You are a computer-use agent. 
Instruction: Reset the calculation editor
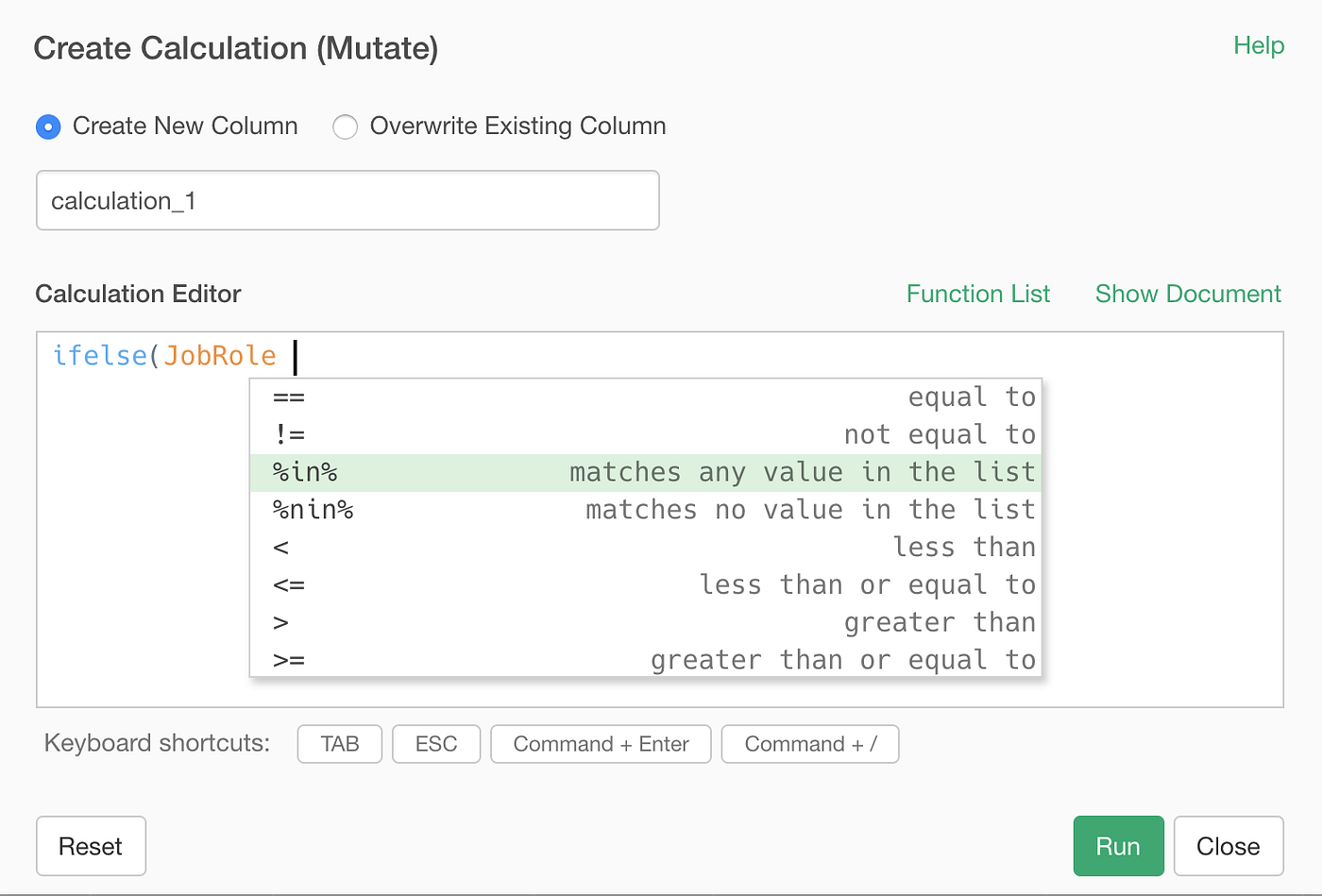click(x=91, y=845)
